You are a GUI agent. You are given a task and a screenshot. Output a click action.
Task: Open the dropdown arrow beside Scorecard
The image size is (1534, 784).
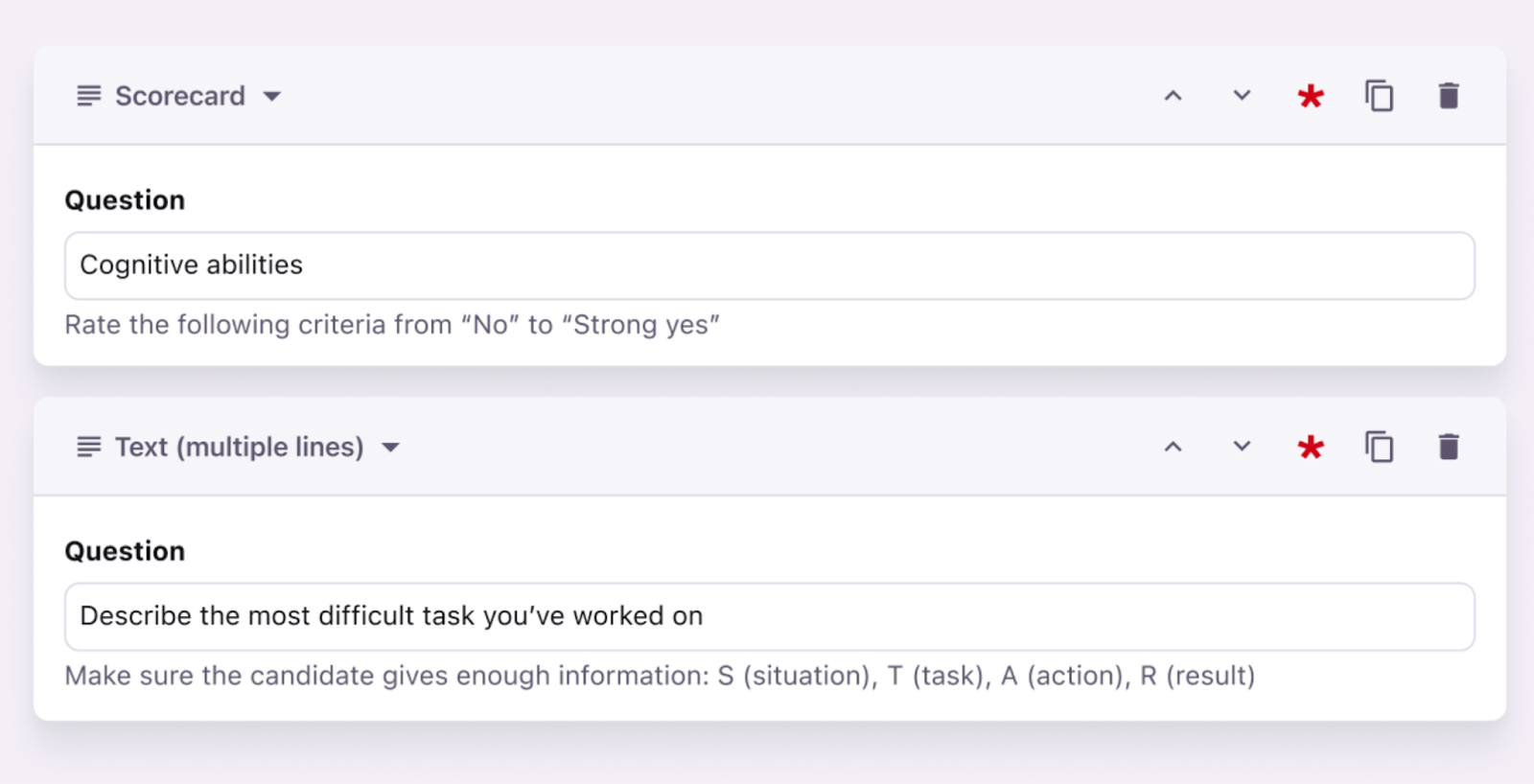pos(272,97)
